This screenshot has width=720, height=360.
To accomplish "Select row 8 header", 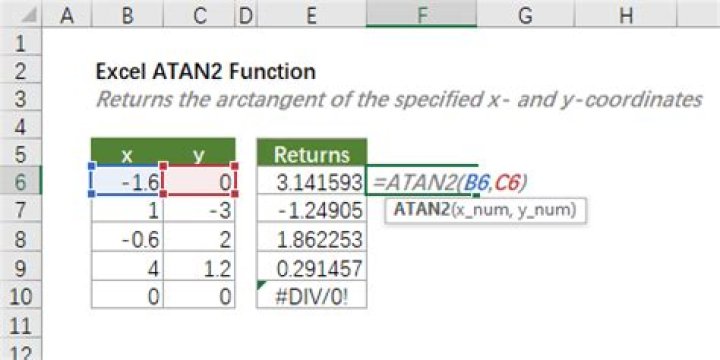I will (x=21, y=239).
